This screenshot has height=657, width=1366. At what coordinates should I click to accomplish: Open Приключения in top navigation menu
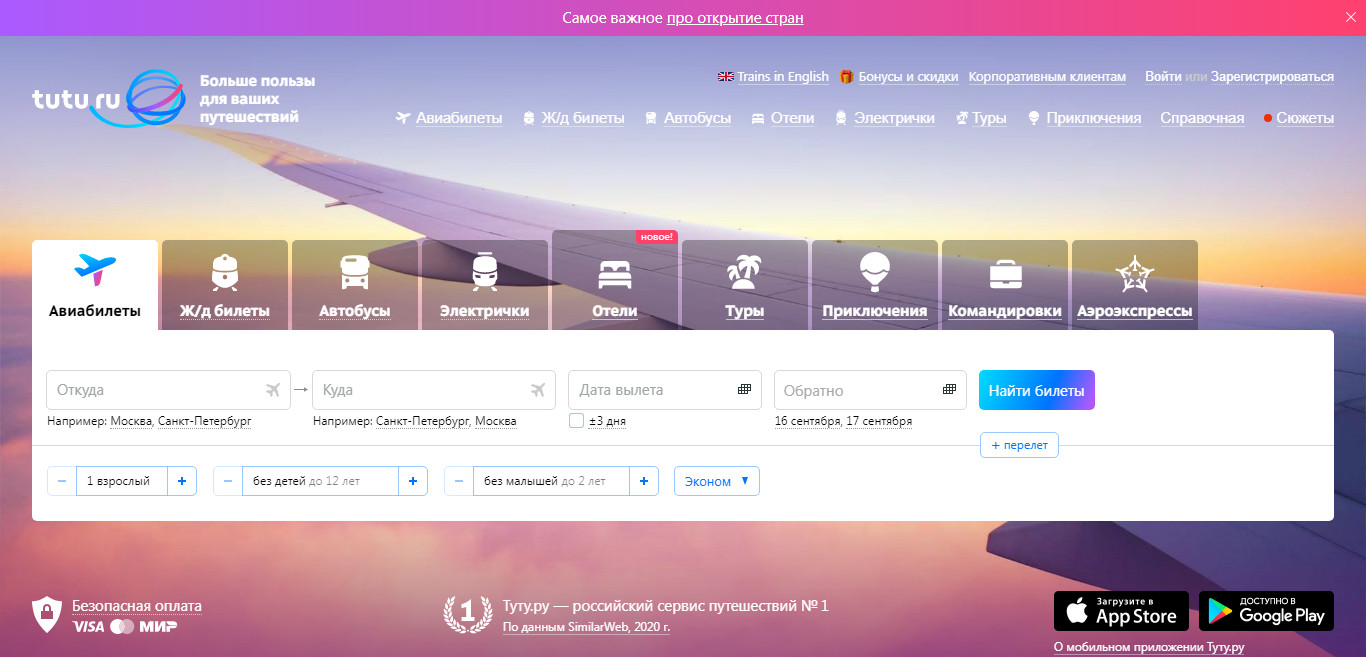tap(1094, 118)
